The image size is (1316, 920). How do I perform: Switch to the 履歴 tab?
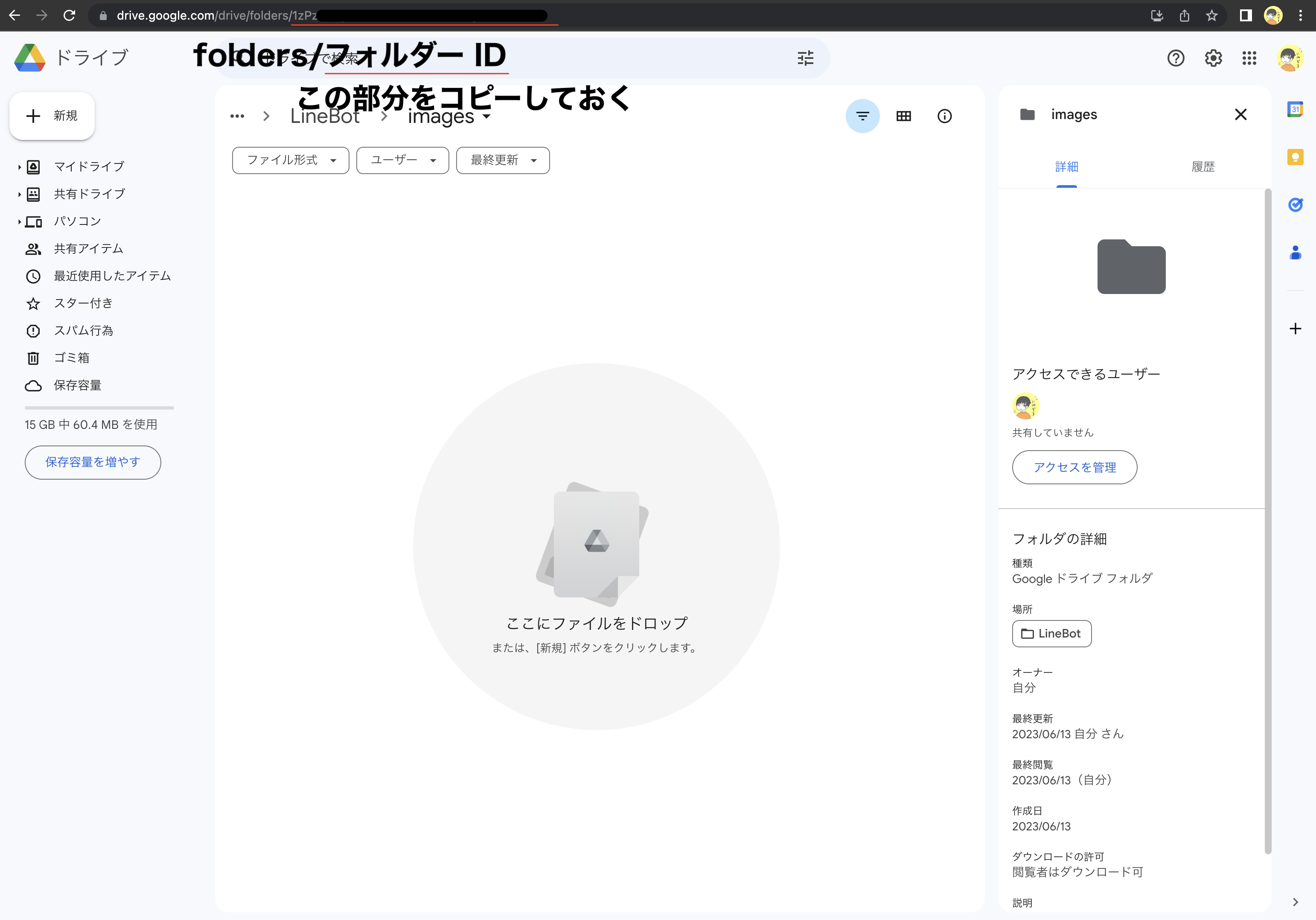(1202, 167)
